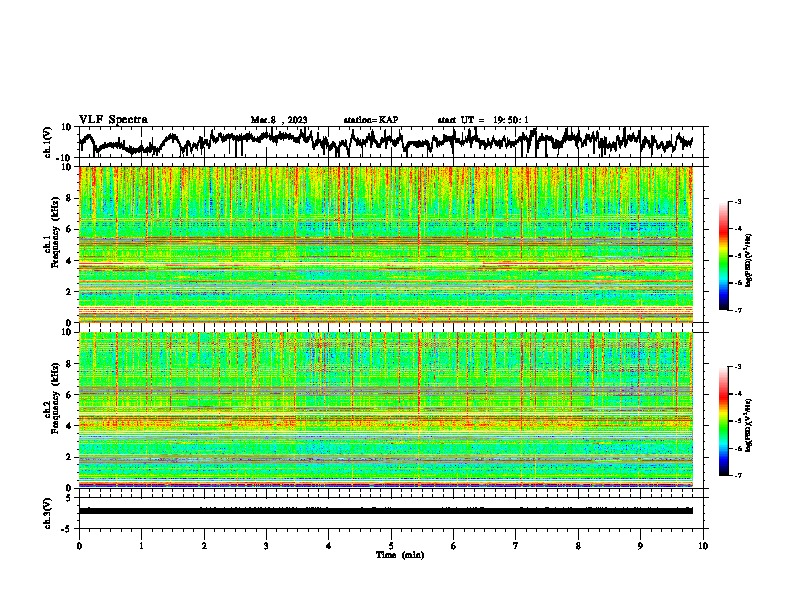792x612 pixels.
Task: Click time axis tick label "5"
Action: (x=391, y=546)
